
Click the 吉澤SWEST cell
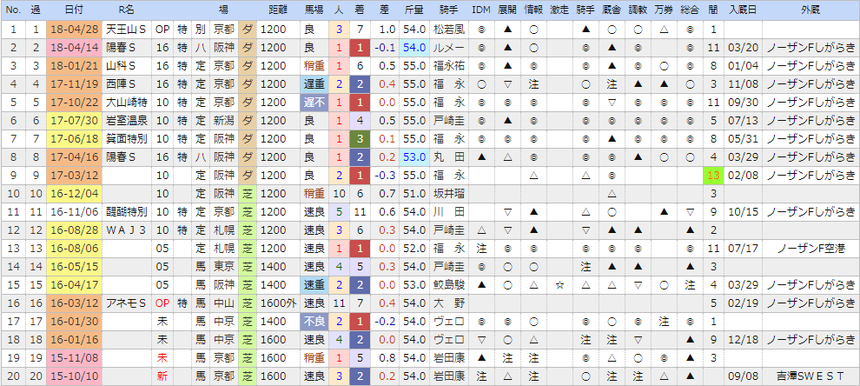click(x=811, y=376)
